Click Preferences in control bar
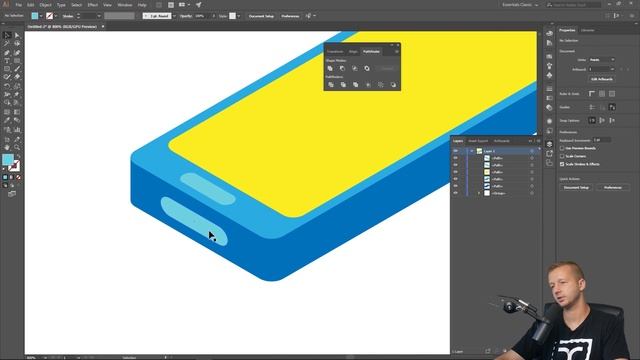The height and width of the screenshot is (360, 640). point(290,16)
